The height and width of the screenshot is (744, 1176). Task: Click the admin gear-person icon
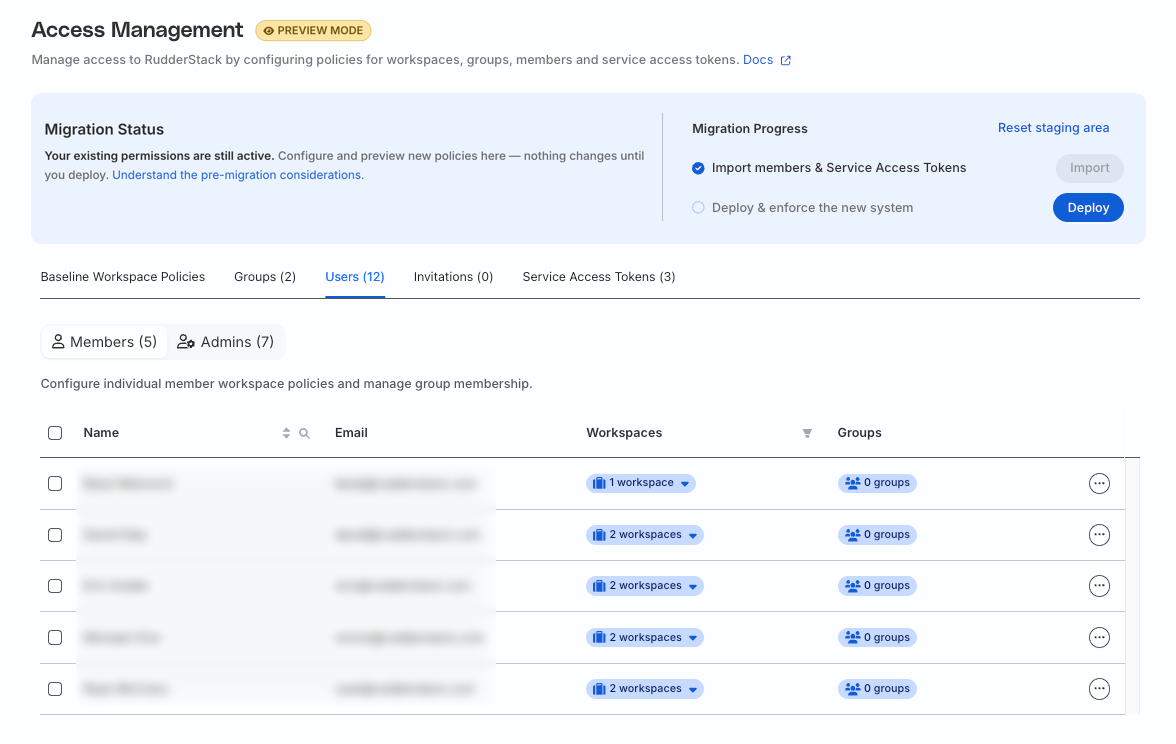[x=185, y=342]
